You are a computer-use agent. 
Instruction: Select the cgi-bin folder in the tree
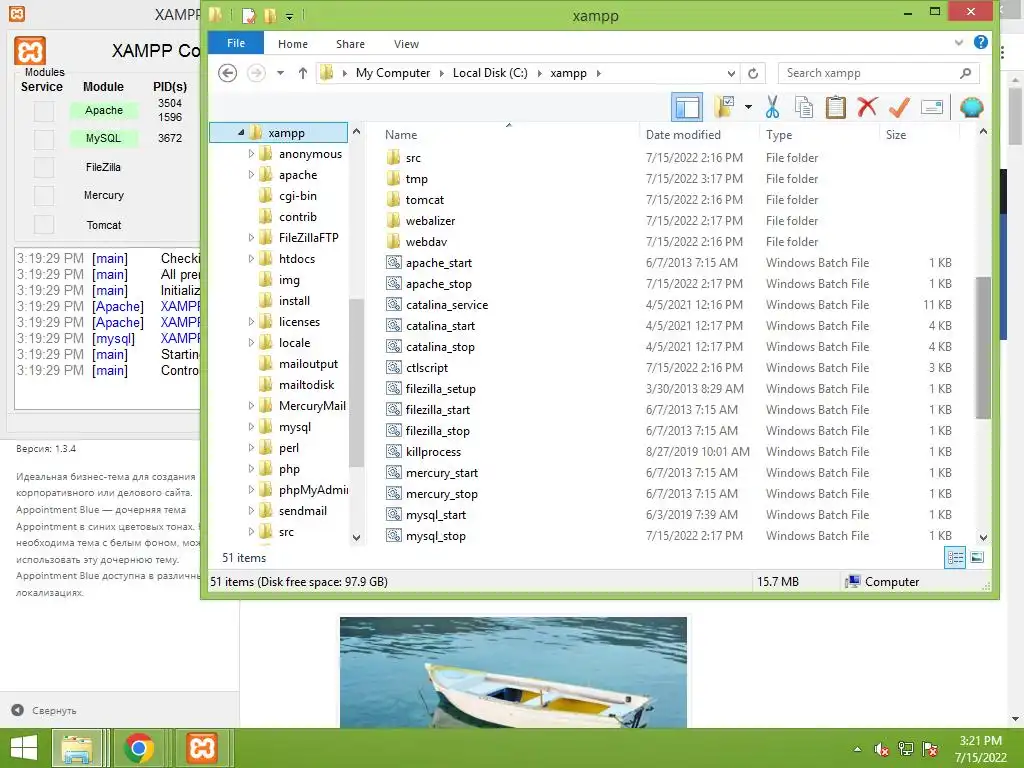288,196
